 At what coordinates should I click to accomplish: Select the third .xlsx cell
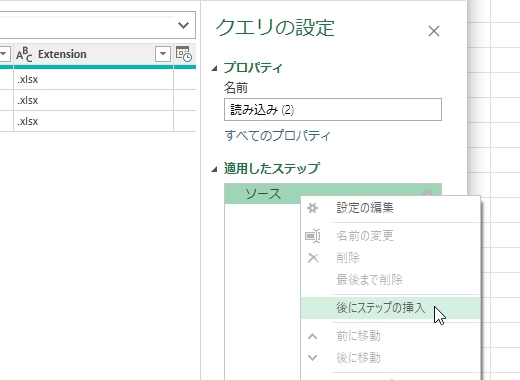93,121
